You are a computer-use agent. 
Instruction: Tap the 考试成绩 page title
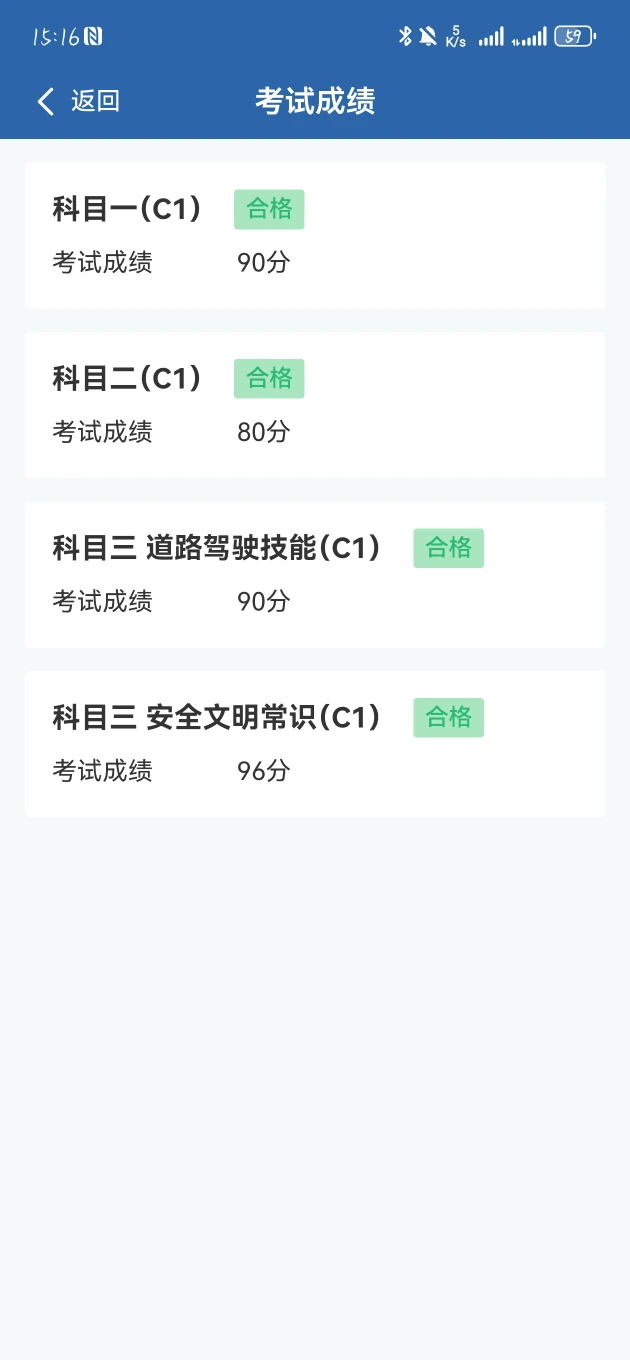[x=315, y=101]
